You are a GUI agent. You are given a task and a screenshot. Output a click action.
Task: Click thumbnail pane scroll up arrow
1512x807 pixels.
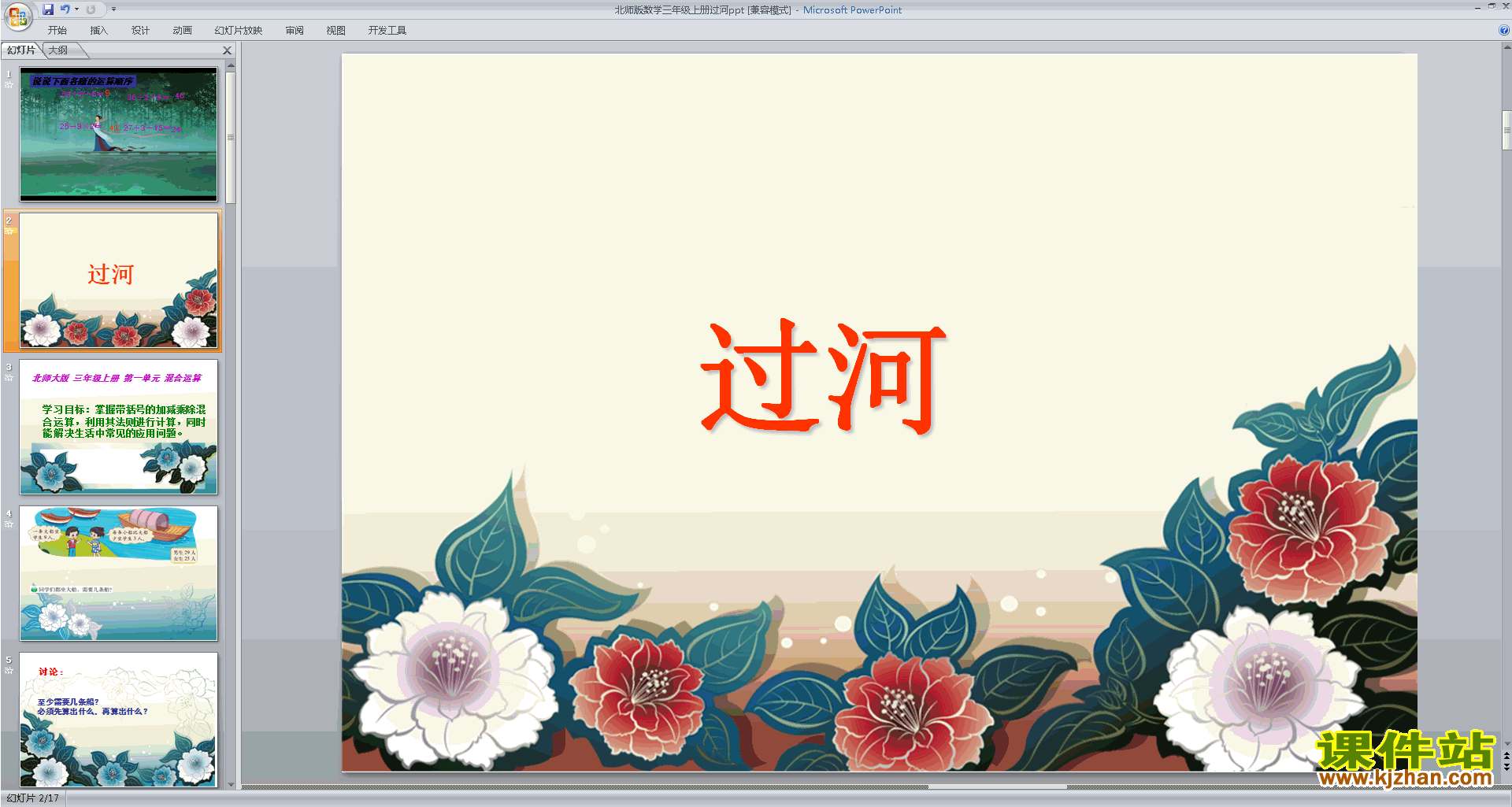point(231,66)
